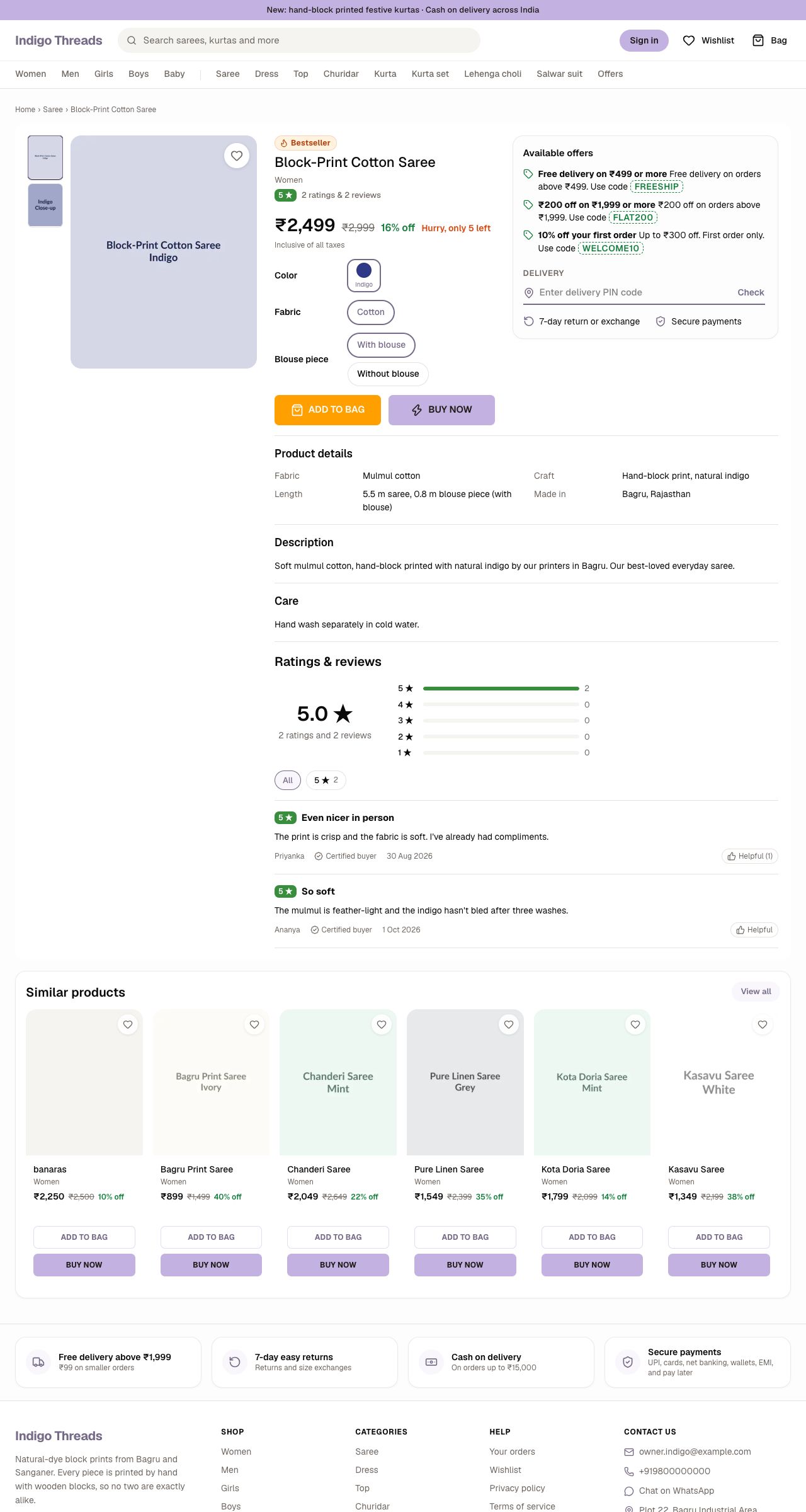The width and height of the screenshot is (806, 1512).
Task: Add Chanderi Saree to bag
Action: pyautogui.click(x=338, y=1237)
